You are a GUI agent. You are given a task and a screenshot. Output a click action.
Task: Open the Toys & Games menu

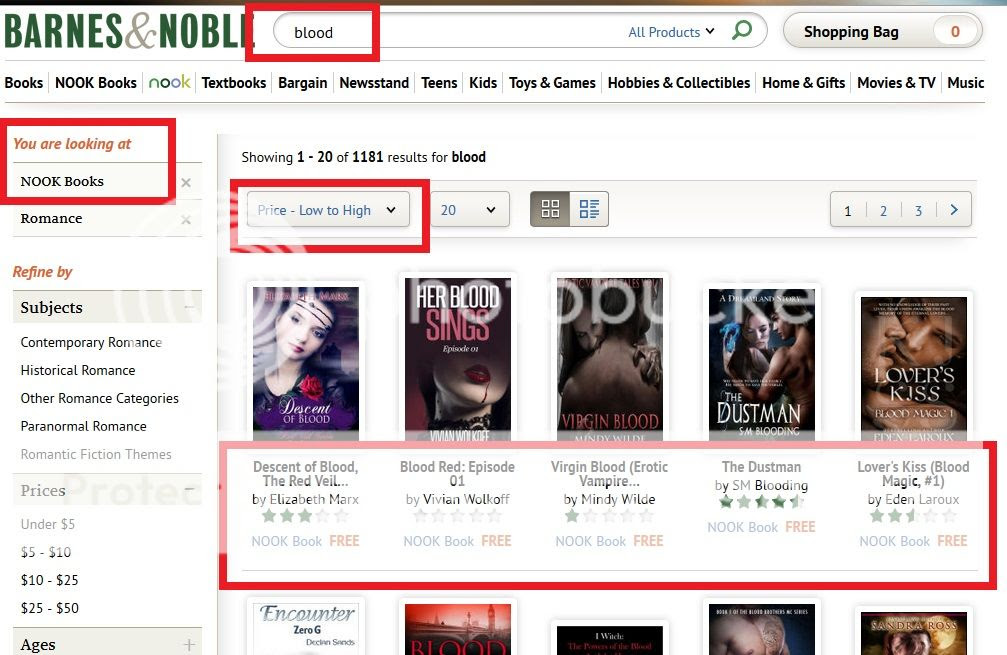tap(552, 83)
